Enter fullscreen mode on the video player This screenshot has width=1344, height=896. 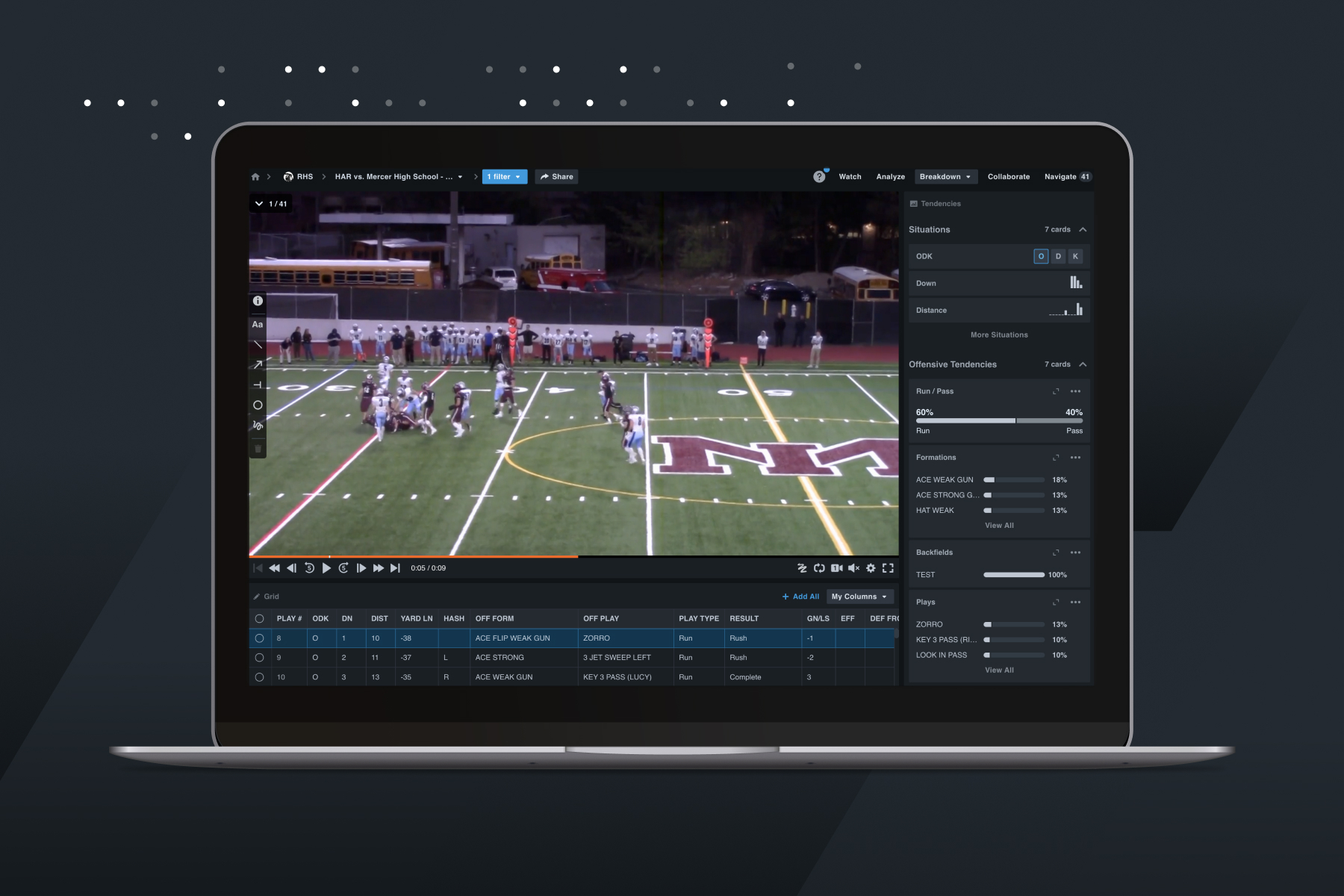pyautogui.click(x=888, y=567)
